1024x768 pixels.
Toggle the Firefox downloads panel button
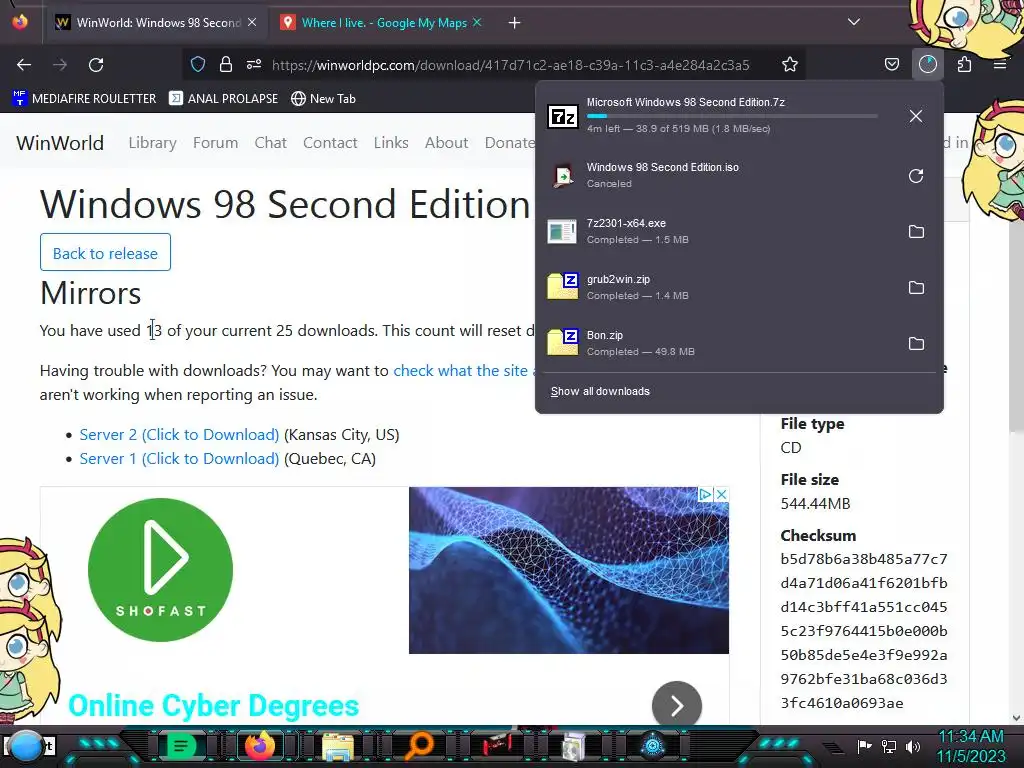(x=927, y=64)
